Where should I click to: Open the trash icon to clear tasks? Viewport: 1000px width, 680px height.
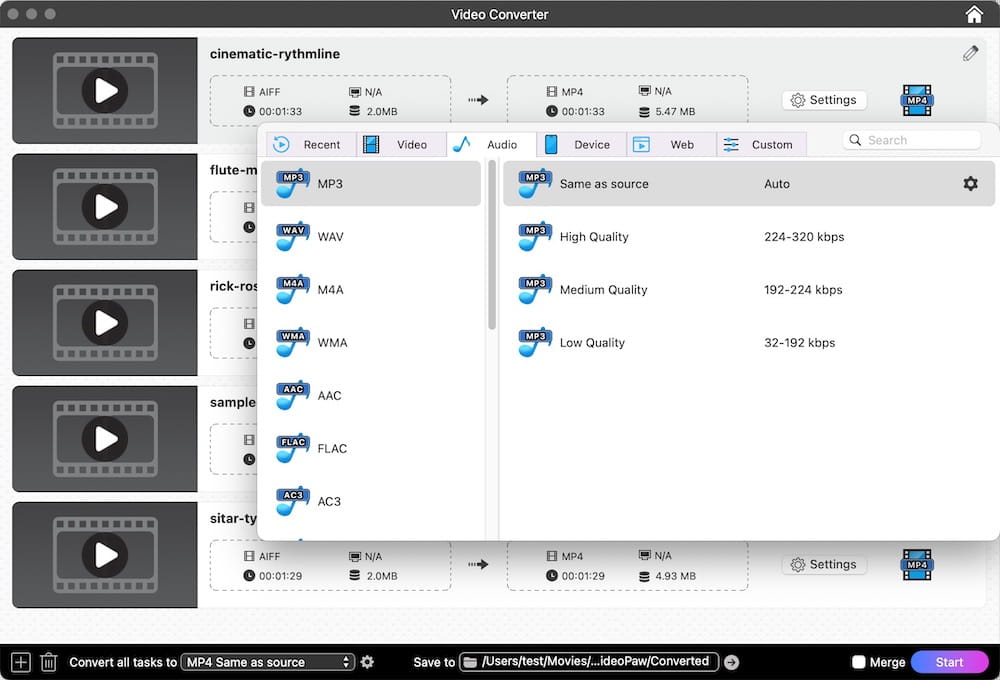click(x=48, y=661)
